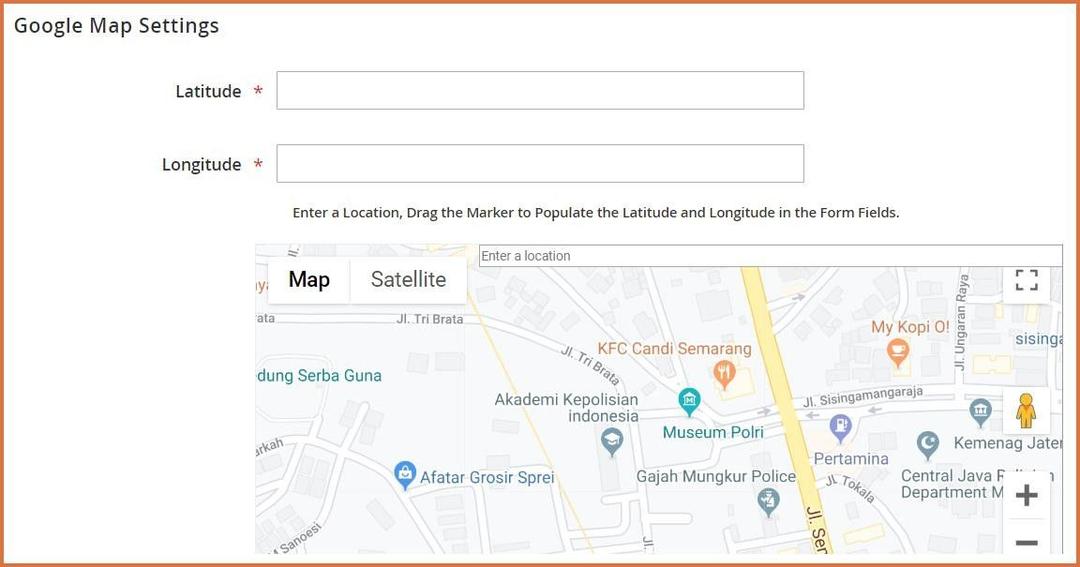Click the Akademi Kepolisian indonesia label
This screenshot has width=1080, height=567.
(x=566, y=408)
